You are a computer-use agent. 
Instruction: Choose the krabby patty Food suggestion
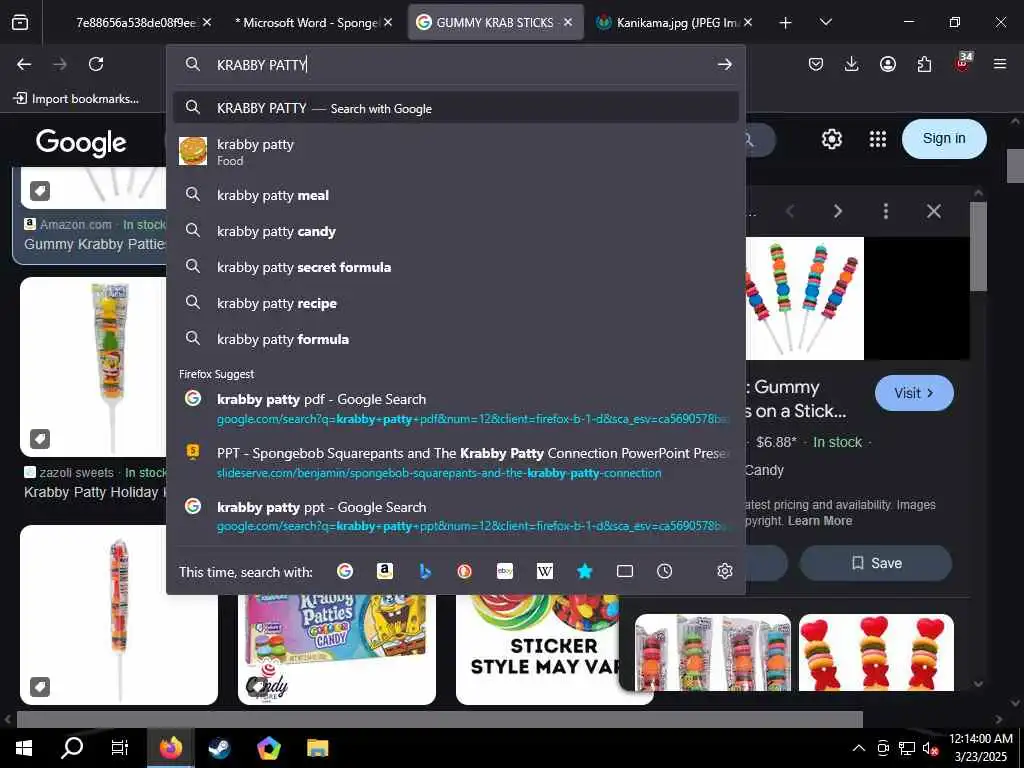tap(456, 152)
